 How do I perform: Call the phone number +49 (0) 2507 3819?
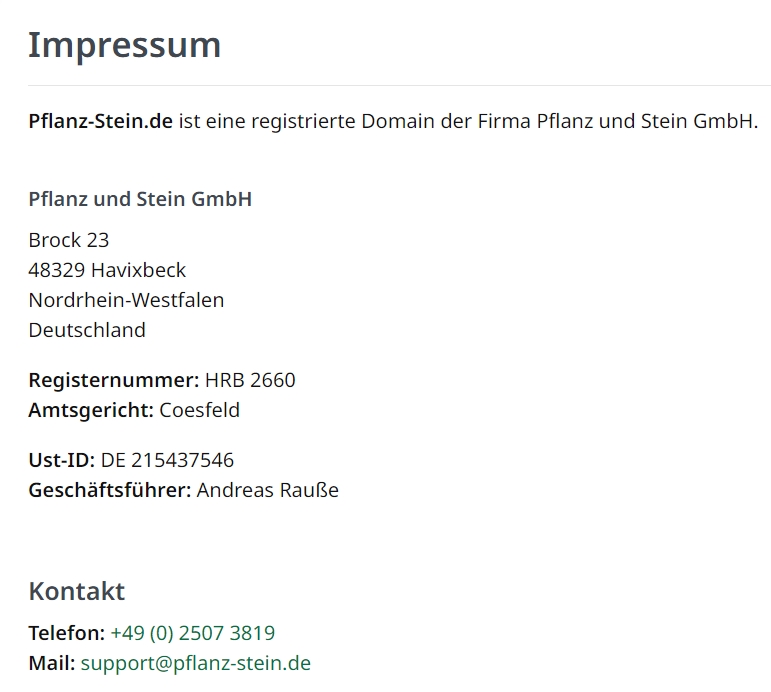tap(193, 633)
